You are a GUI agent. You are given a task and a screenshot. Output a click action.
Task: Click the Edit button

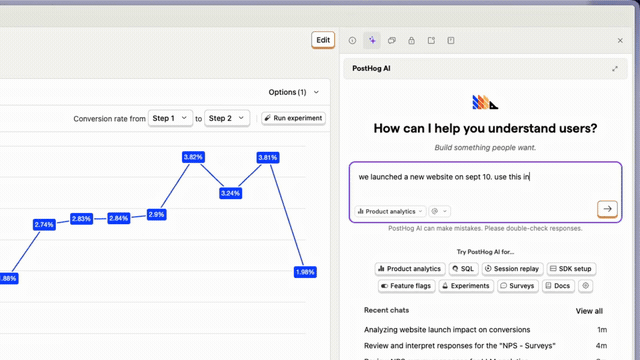tap(323, 40)
